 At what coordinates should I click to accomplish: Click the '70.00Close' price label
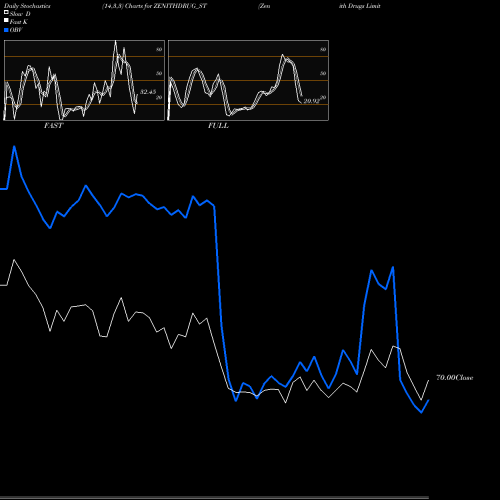tap(455, 378)
